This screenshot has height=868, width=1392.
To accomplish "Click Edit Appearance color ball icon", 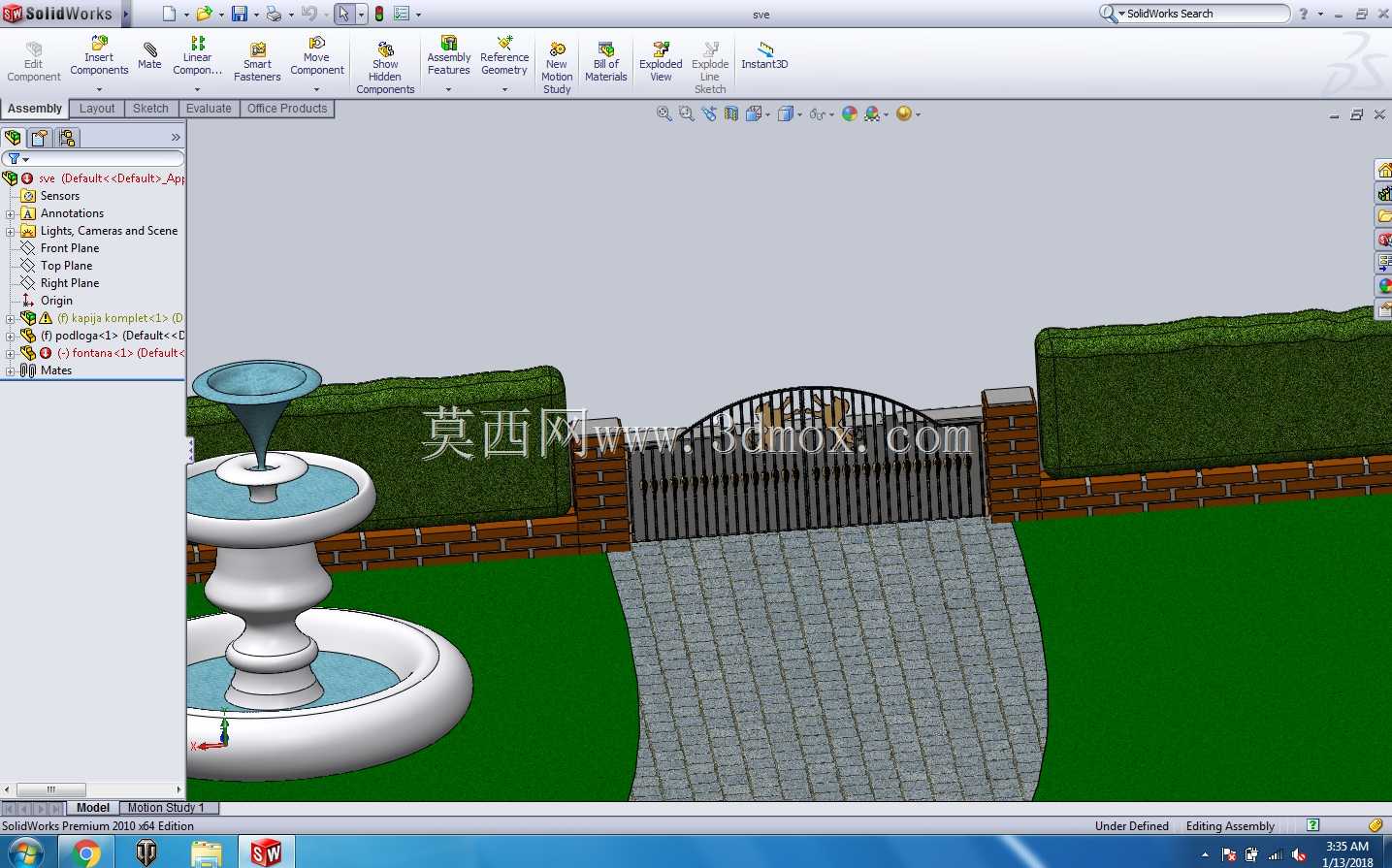I will (850, 113).
